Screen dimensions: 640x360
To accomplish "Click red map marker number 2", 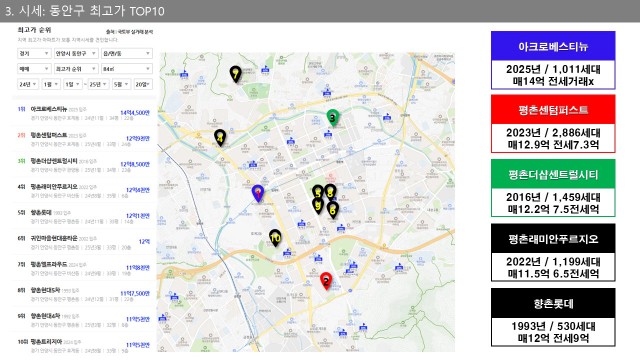I will (326, 281).
